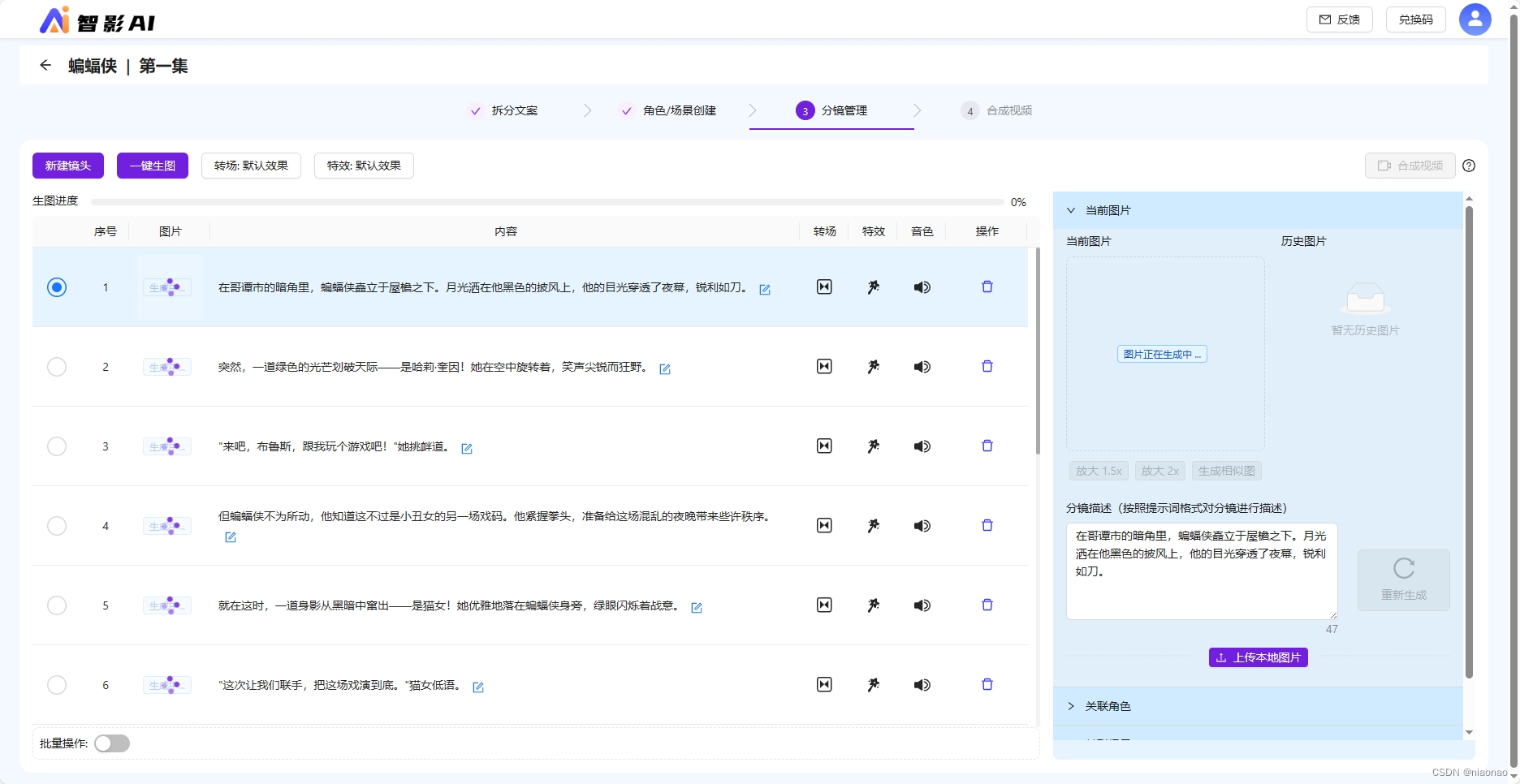This screenshot has height=784, width=1520.
Task: Go to the 合成视频 step 4
Action: click(996, 110)
